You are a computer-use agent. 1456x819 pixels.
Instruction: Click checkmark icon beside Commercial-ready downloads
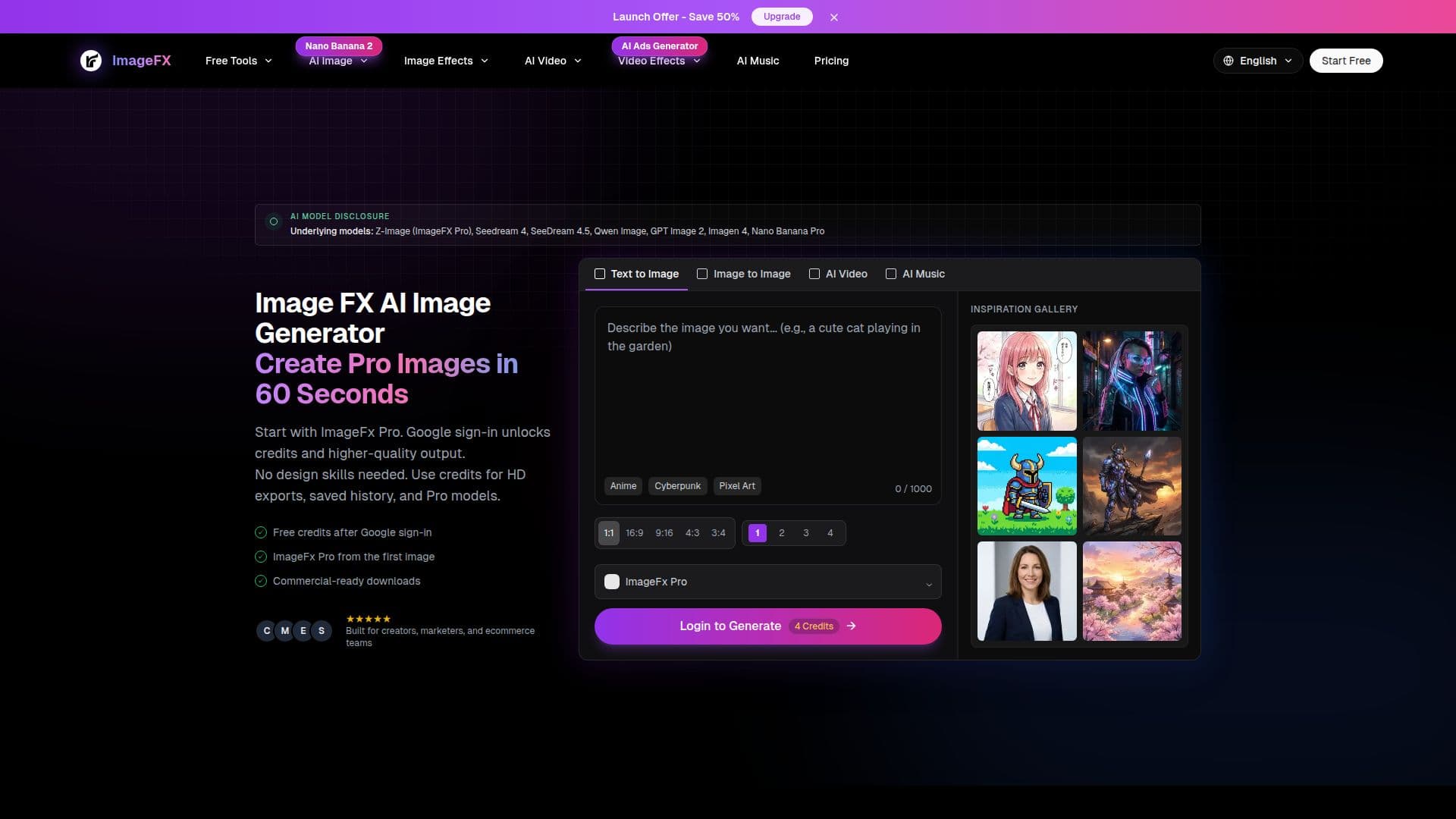[x=261, y=581]
